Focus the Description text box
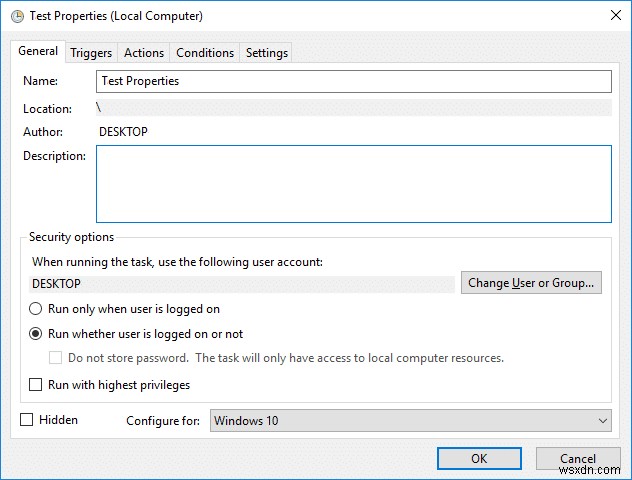The width and height of the screenshot is (632, 480). click(353, 184)
